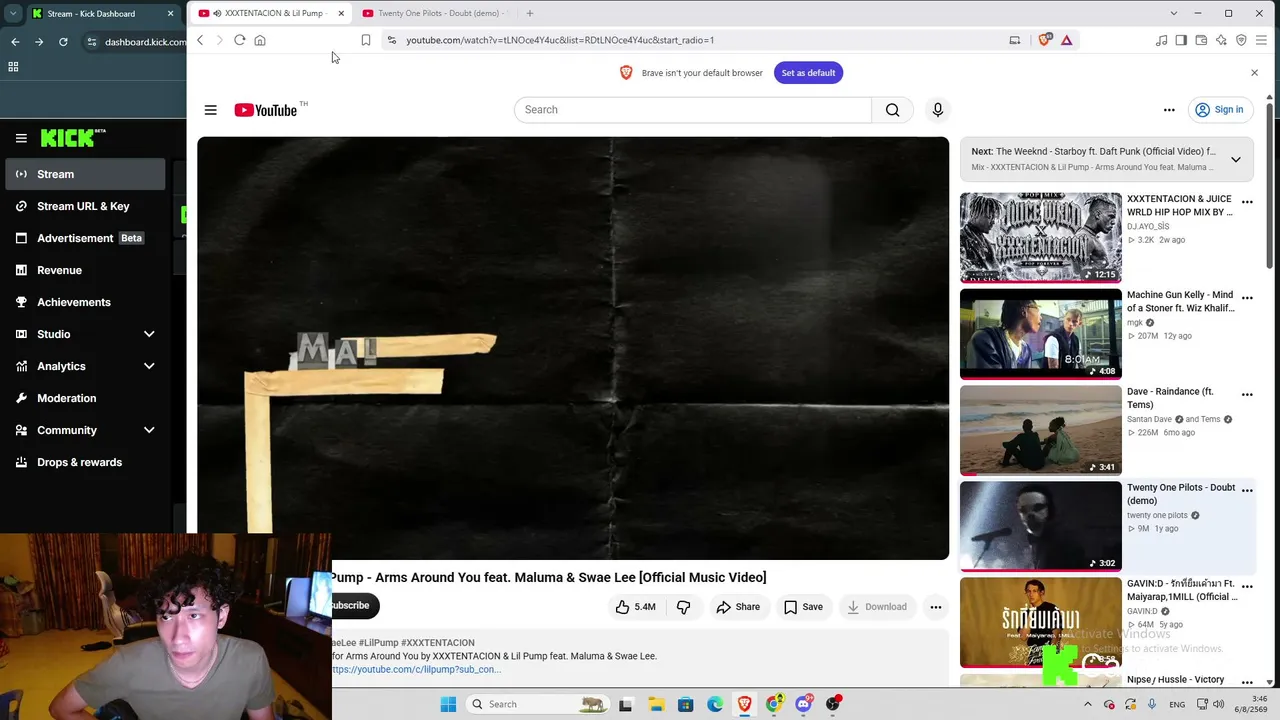
Task: Expand the Studio section in Kick sidebar
Action: tap(149, 334)
